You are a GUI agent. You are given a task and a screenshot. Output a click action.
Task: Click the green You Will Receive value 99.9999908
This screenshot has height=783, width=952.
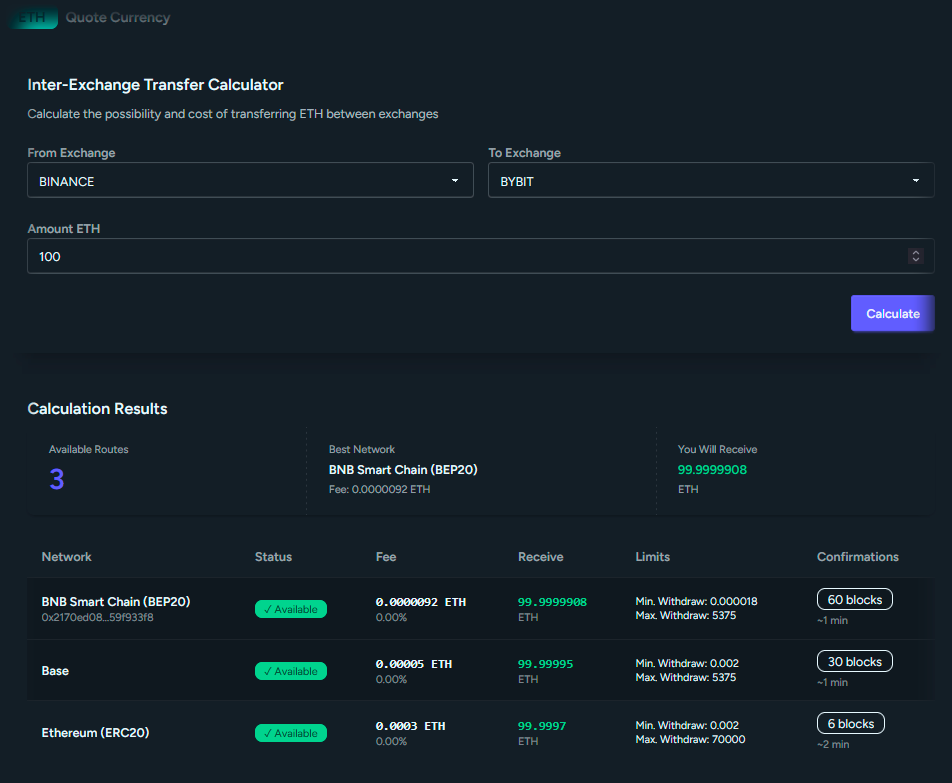click(x=712, y=469)
